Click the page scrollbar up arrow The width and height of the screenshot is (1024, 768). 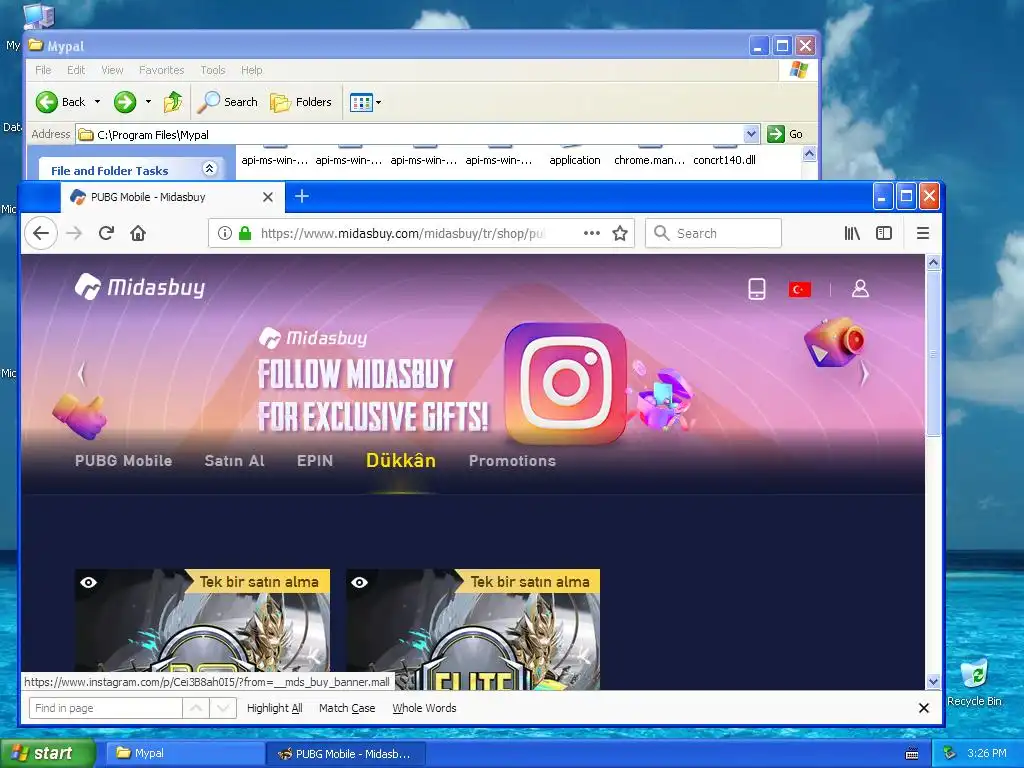click(x=933, y=263)
